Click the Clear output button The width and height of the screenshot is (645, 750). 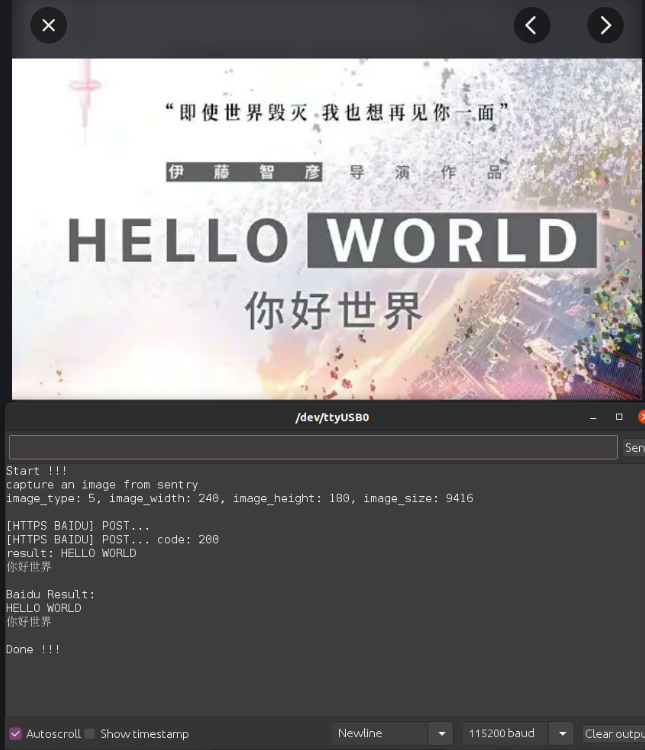point(614,733)
